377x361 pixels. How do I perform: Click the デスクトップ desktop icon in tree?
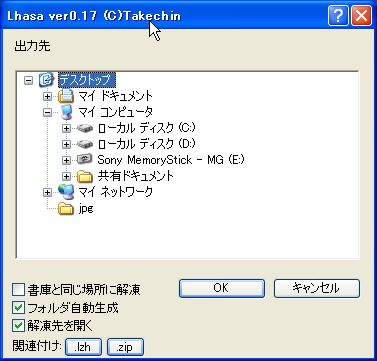tap(45, 80)
